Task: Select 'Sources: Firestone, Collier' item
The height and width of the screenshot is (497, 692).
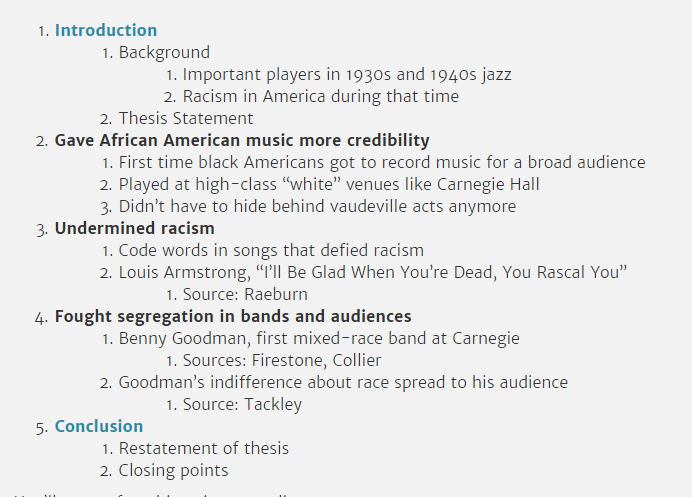Action: coord(282,361)
